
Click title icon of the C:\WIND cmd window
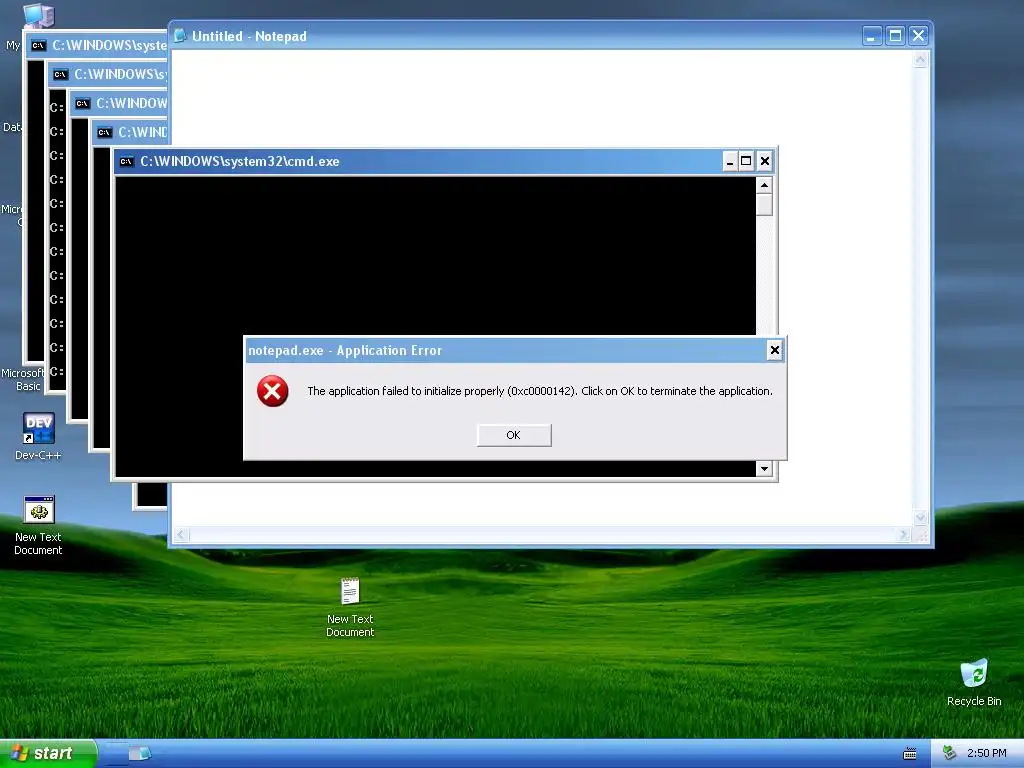coord(104,133)
